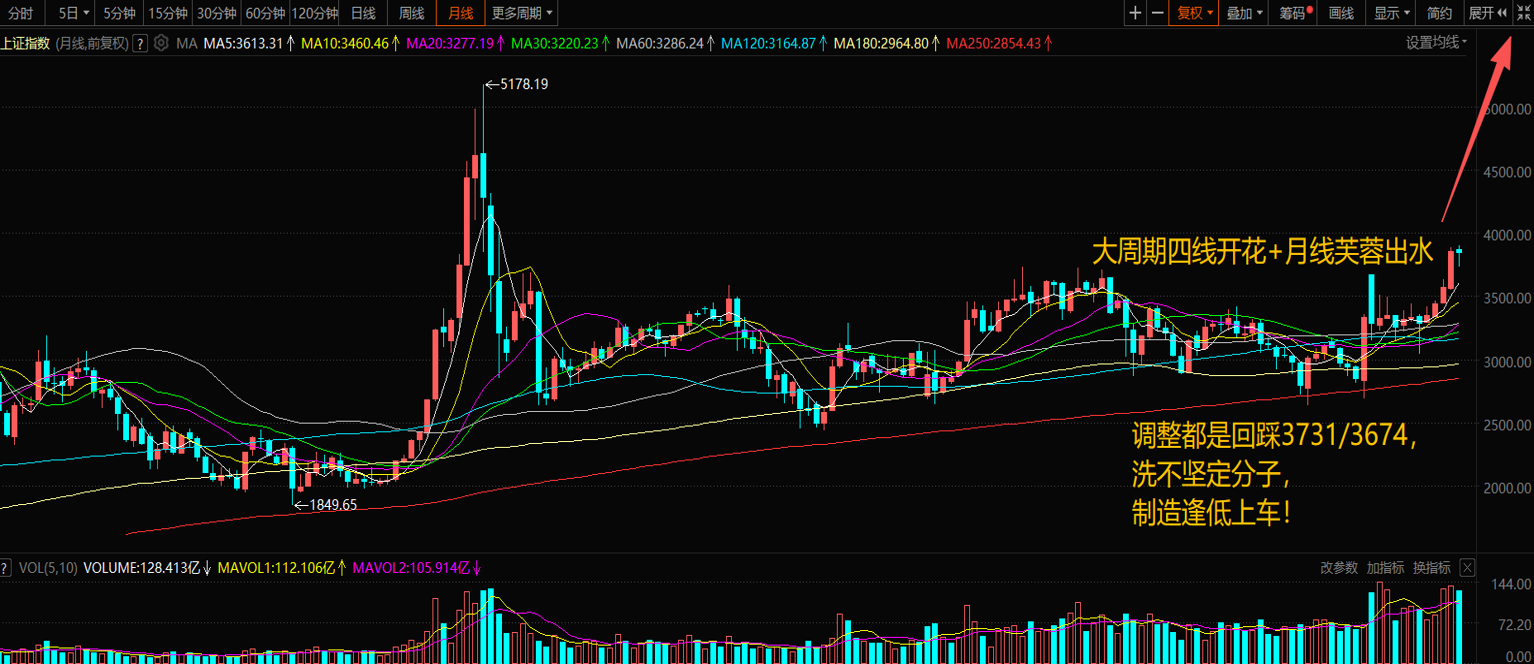Click the 换指标 switch indicator button
The width and height of the screenshot is (1534, 664).
coord(1431,568)
